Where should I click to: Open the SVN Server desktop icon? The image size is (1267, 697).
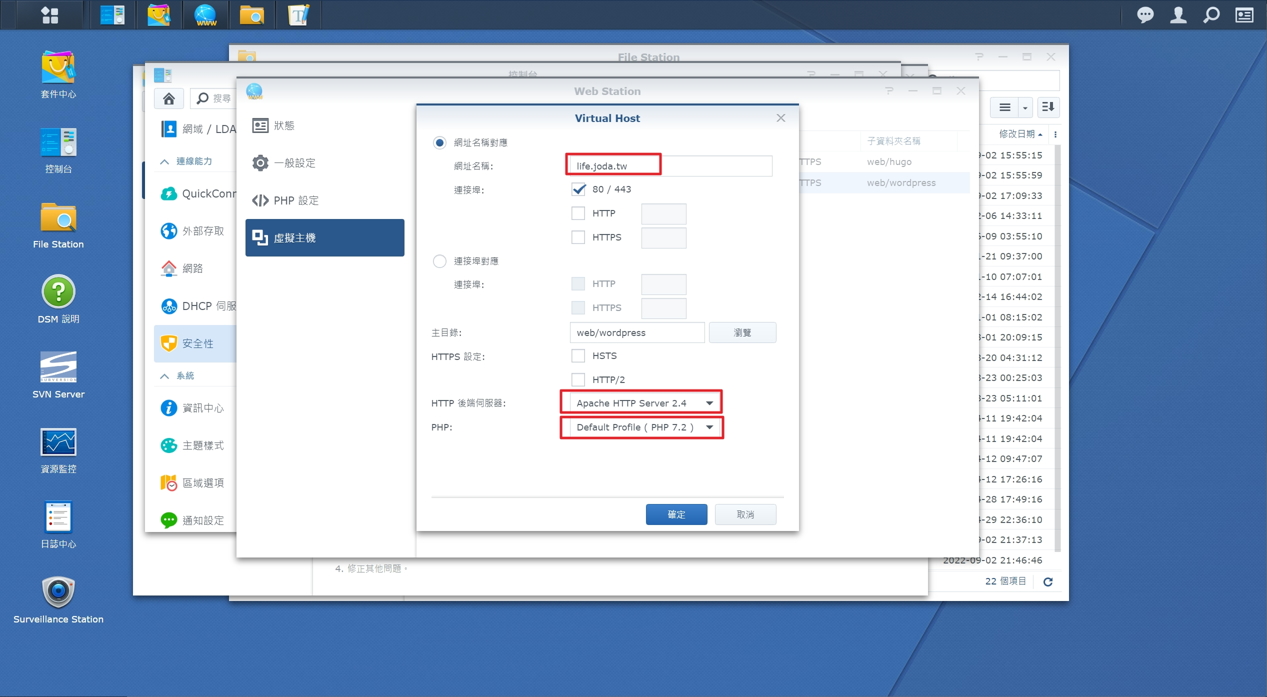click(58, 375)
